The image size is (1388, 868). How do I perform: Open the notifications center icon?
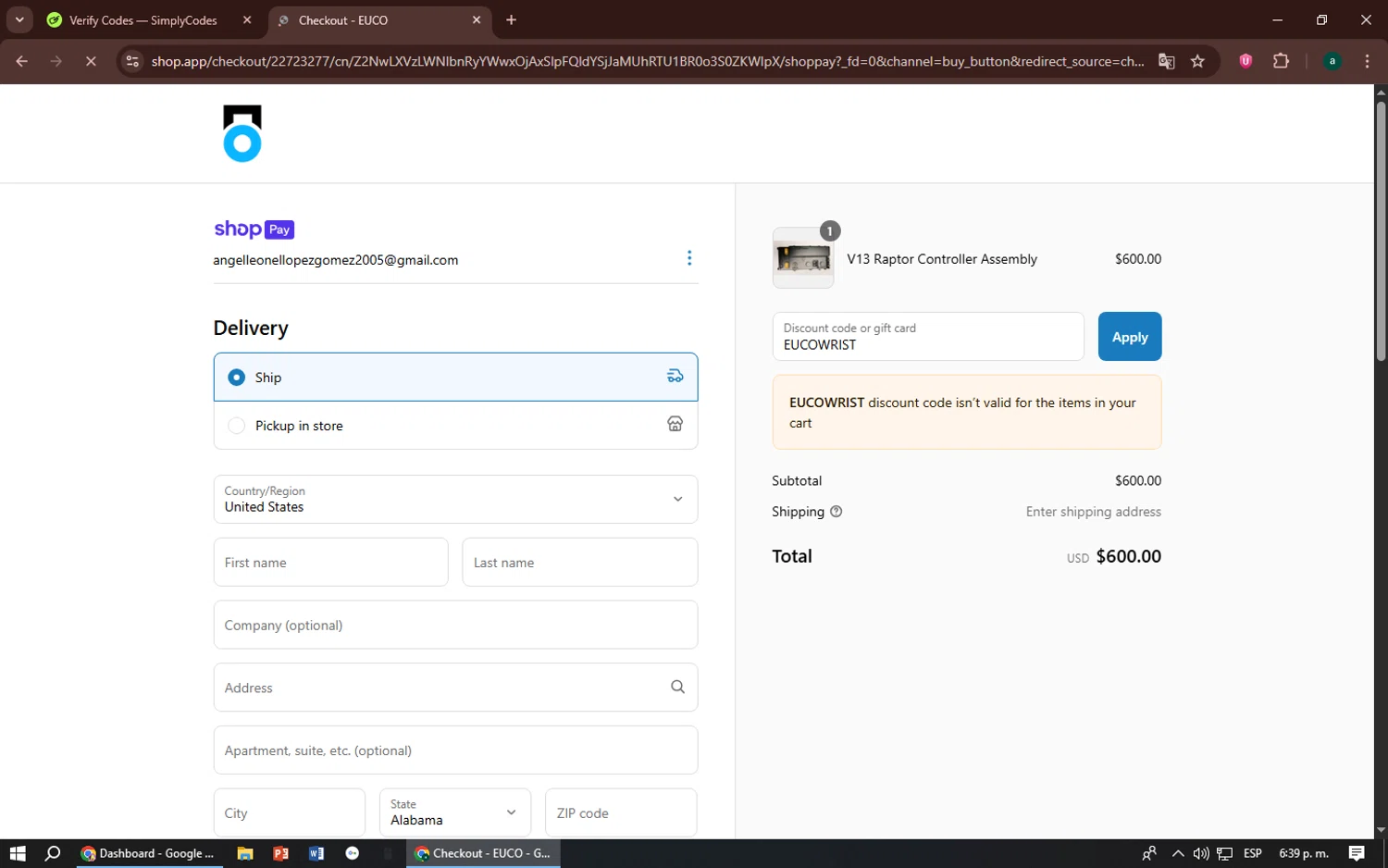coord(1357,853)
